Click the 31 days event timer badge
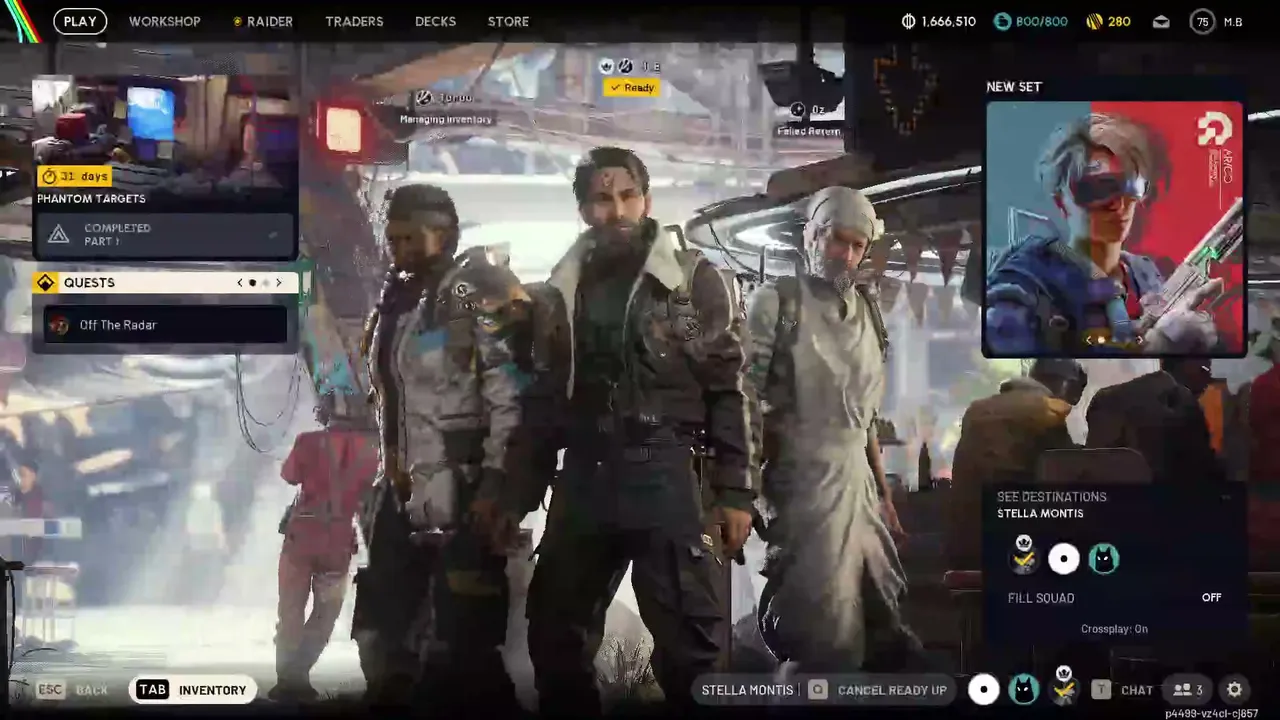This screenshot has height=720, width=1280. [74, 176]
